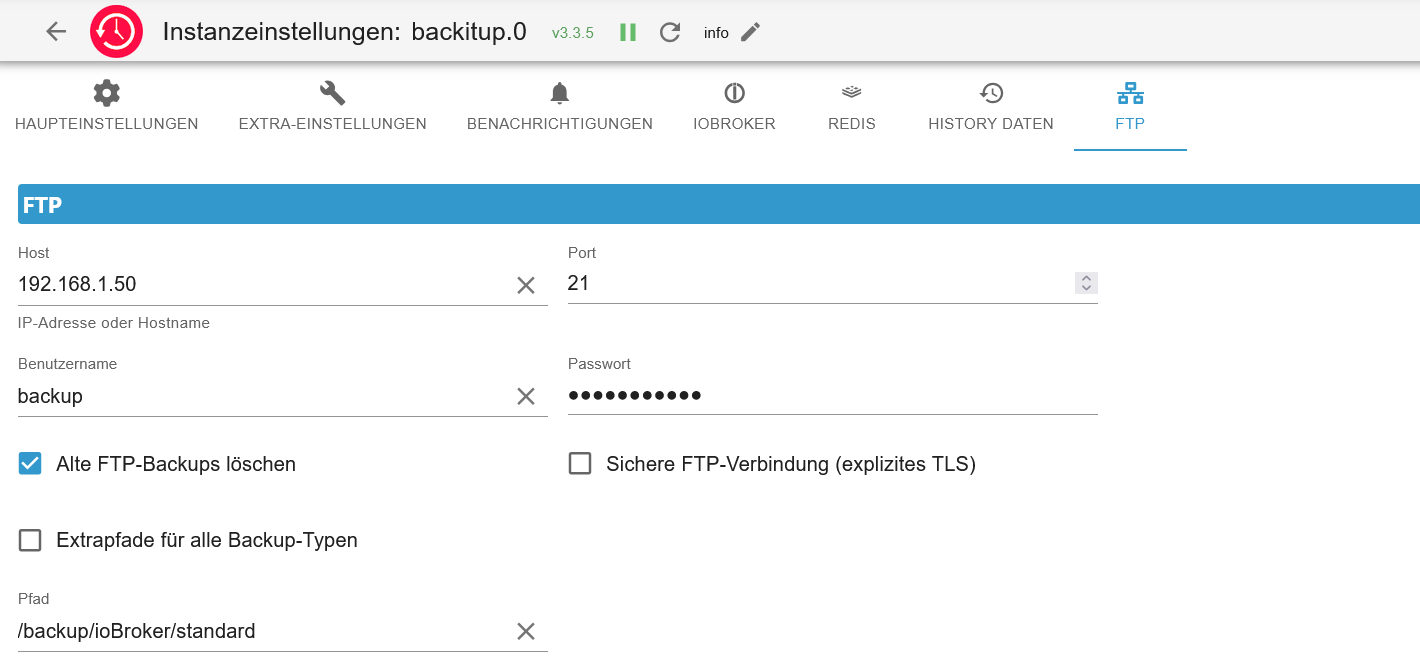The width and height of the screenshot is (1420, 670).
Task: Clear the Host field with X
Action: 526,285
